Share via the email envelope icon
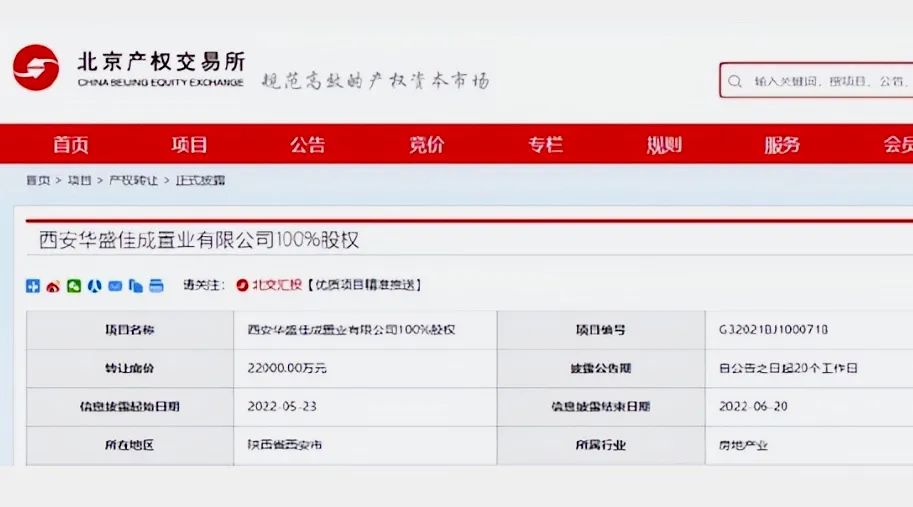The image size is (913, 507). (115, 286)
